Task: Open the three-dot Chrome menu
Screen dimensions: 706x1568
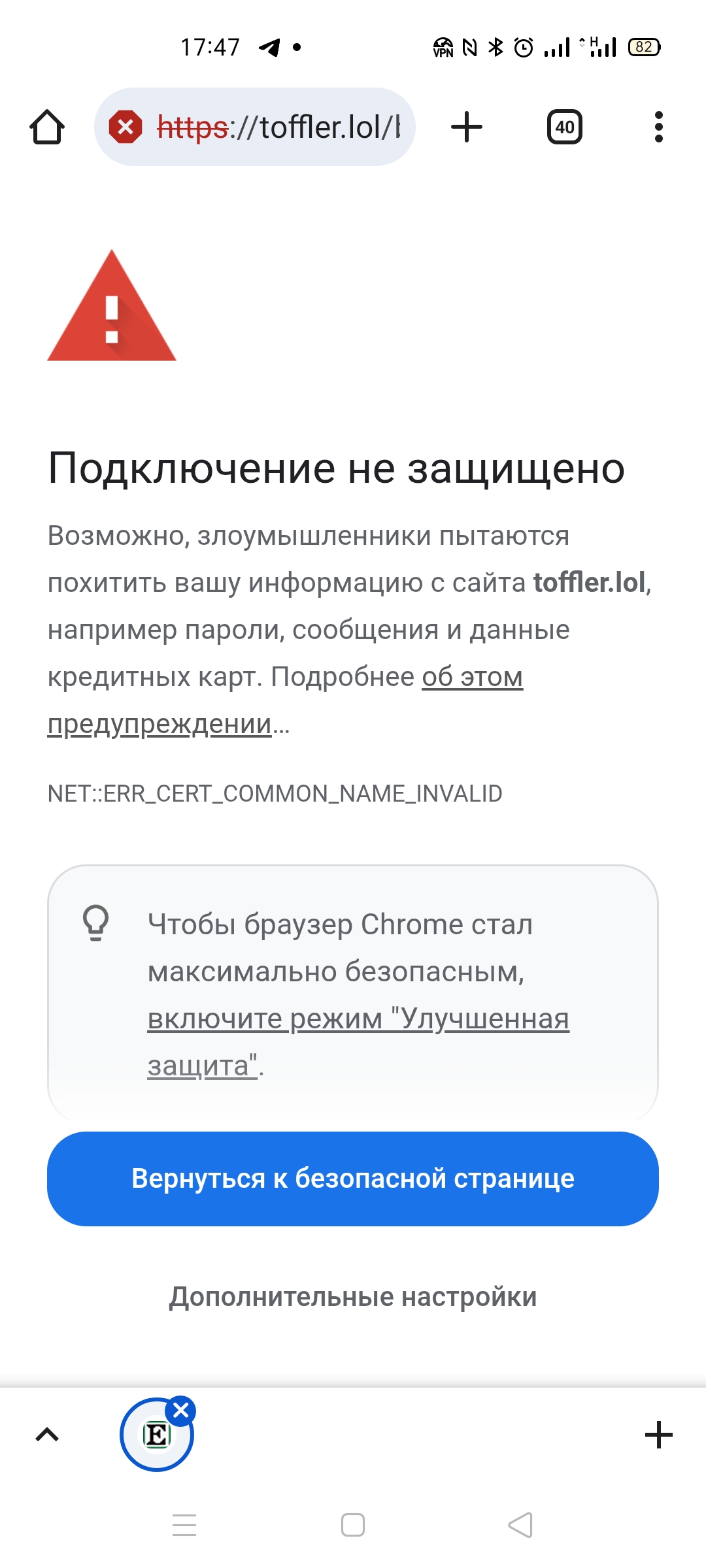Action: [658, 127]
